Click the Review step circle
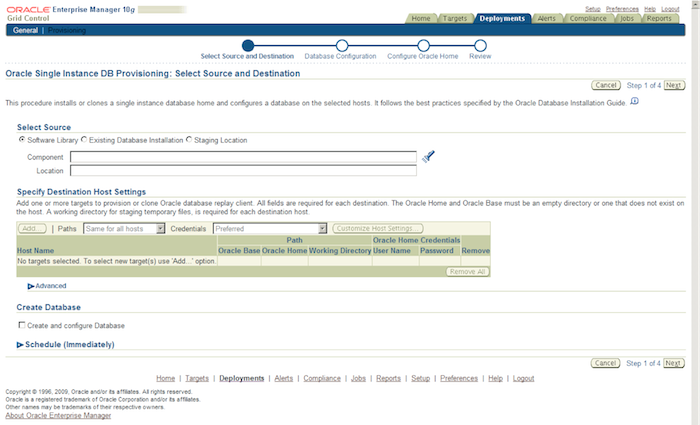 pos(480,46)
